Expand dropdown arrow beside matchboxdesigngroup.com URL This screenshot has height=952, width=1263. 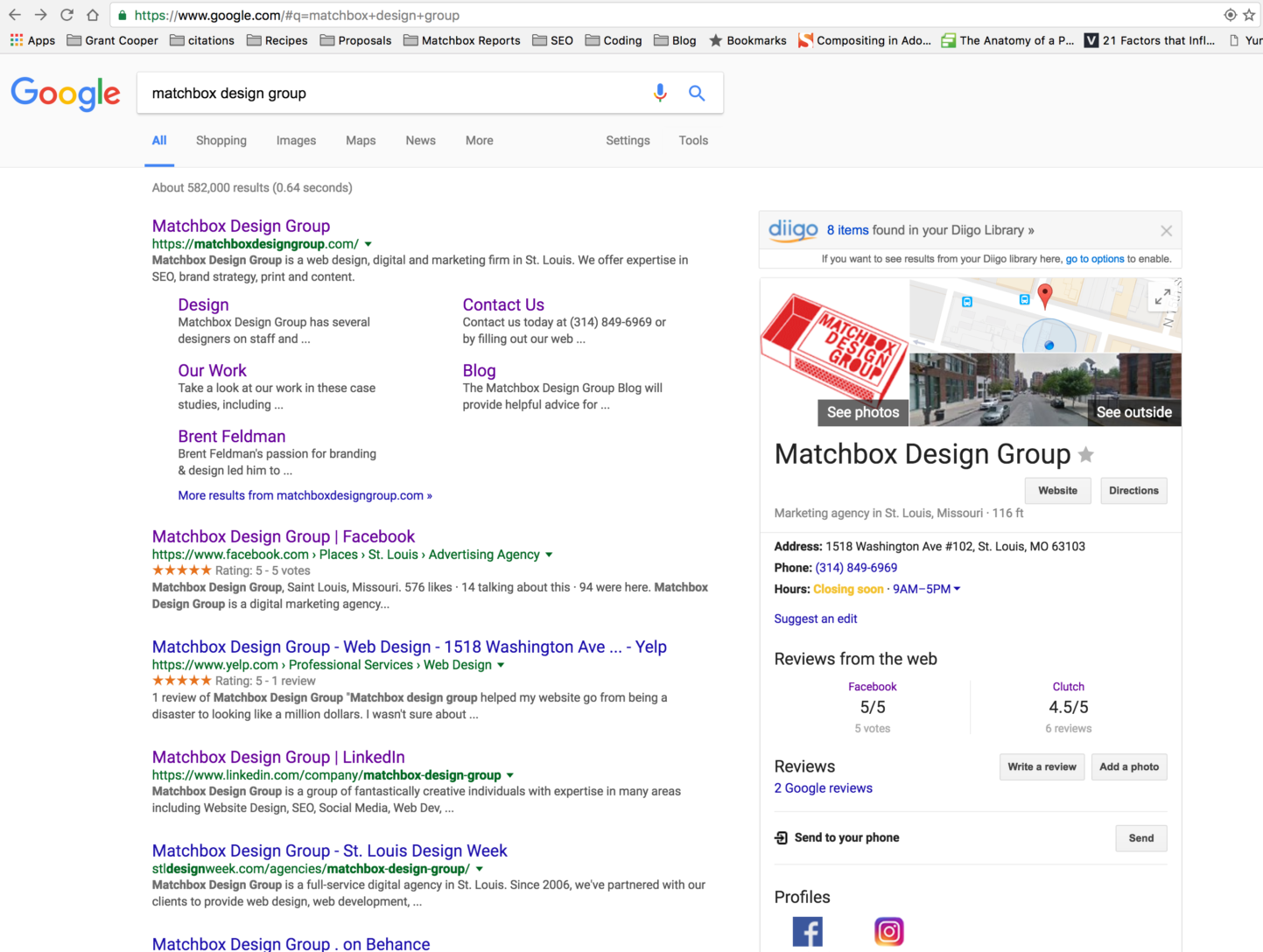pyautogui.click(x=368, y=244)
